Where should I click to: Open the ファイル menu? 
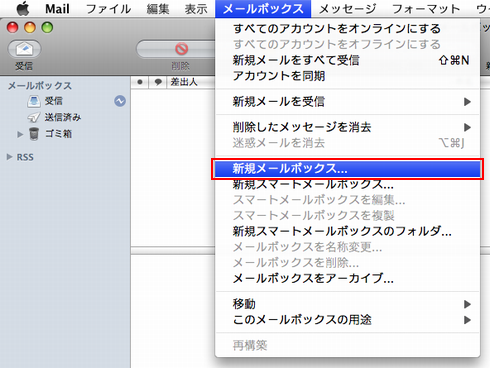[x=108, y=9]
